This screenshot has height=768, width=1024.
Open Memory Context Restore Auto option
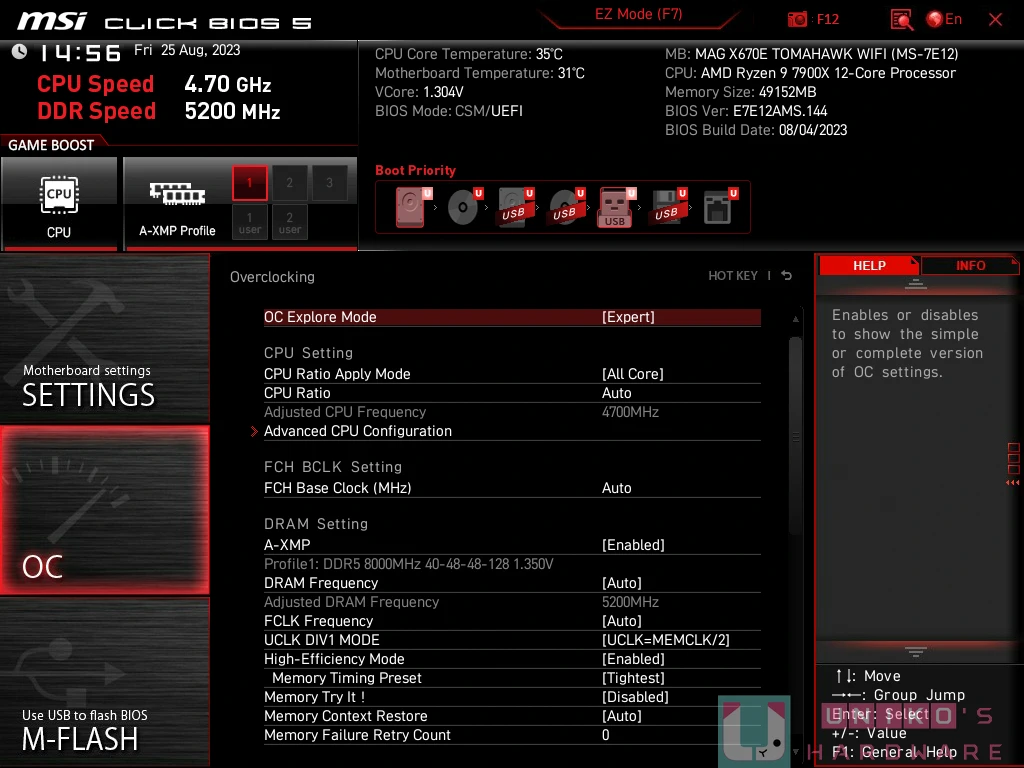tap(512, 716)
